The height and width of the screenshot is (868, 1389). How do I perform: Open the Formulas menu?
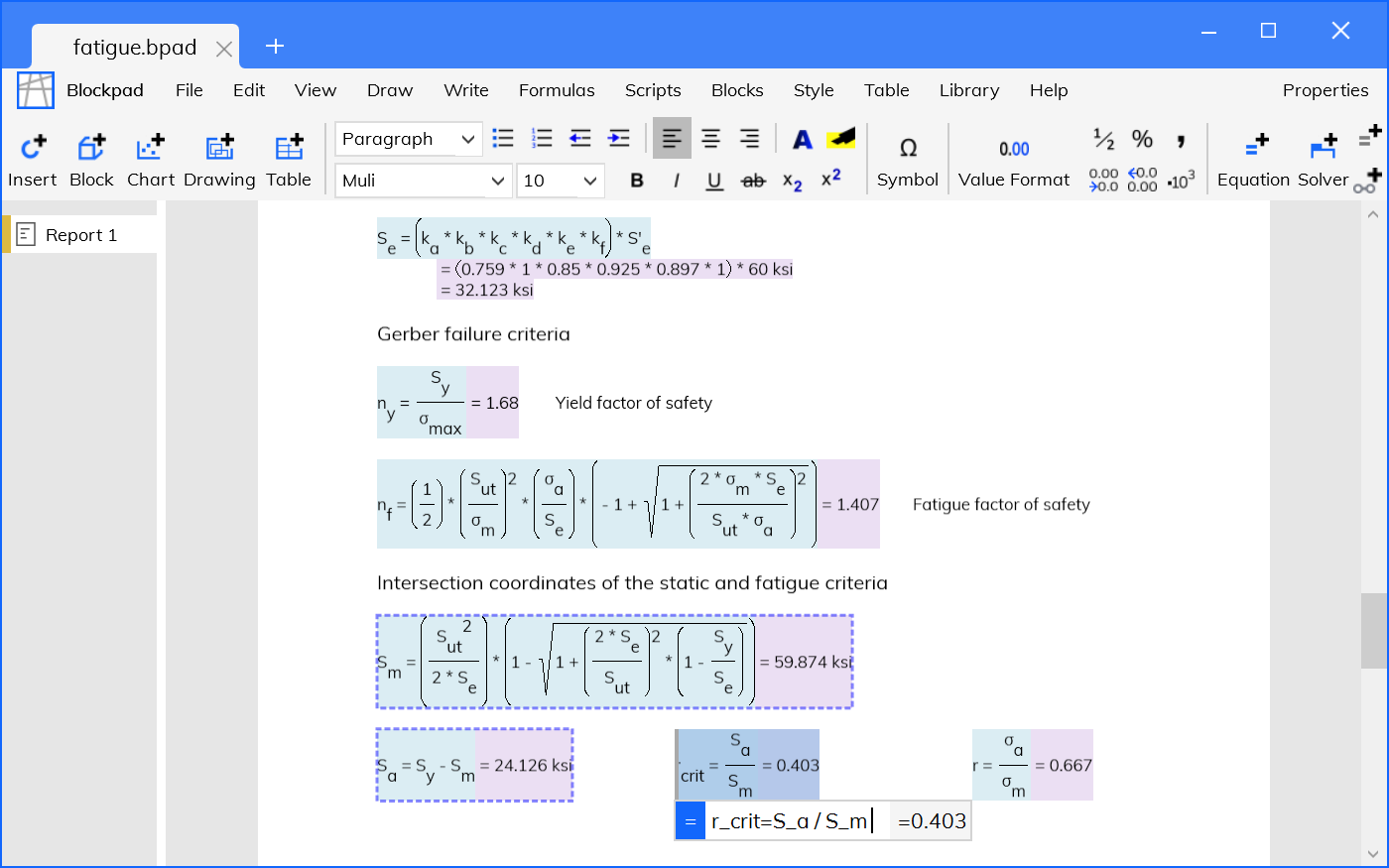click(557, 90)
